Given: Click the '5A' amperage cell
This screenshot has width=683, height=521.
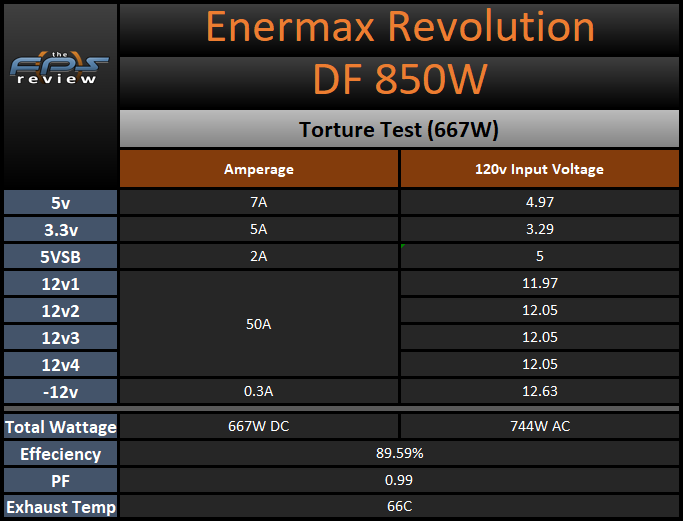Looking at the screenshot, I should click(259, 229).
